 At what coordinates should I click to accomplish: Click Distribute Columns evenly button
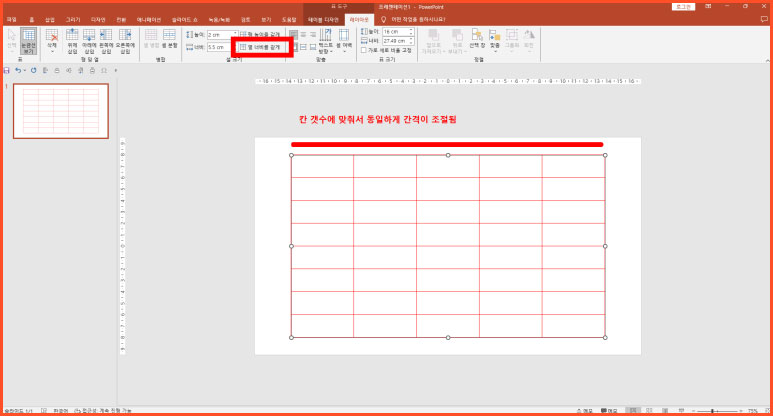[260, 47]
